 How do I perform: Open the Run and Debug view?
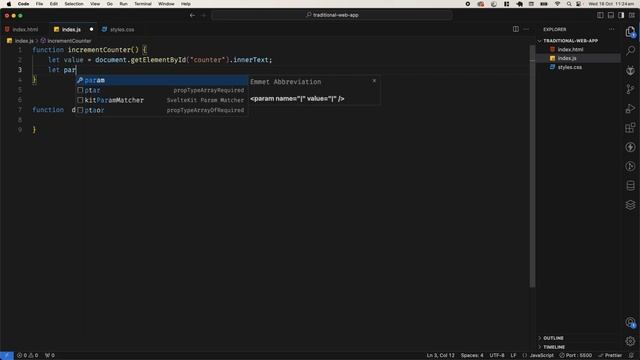[630, 109]
